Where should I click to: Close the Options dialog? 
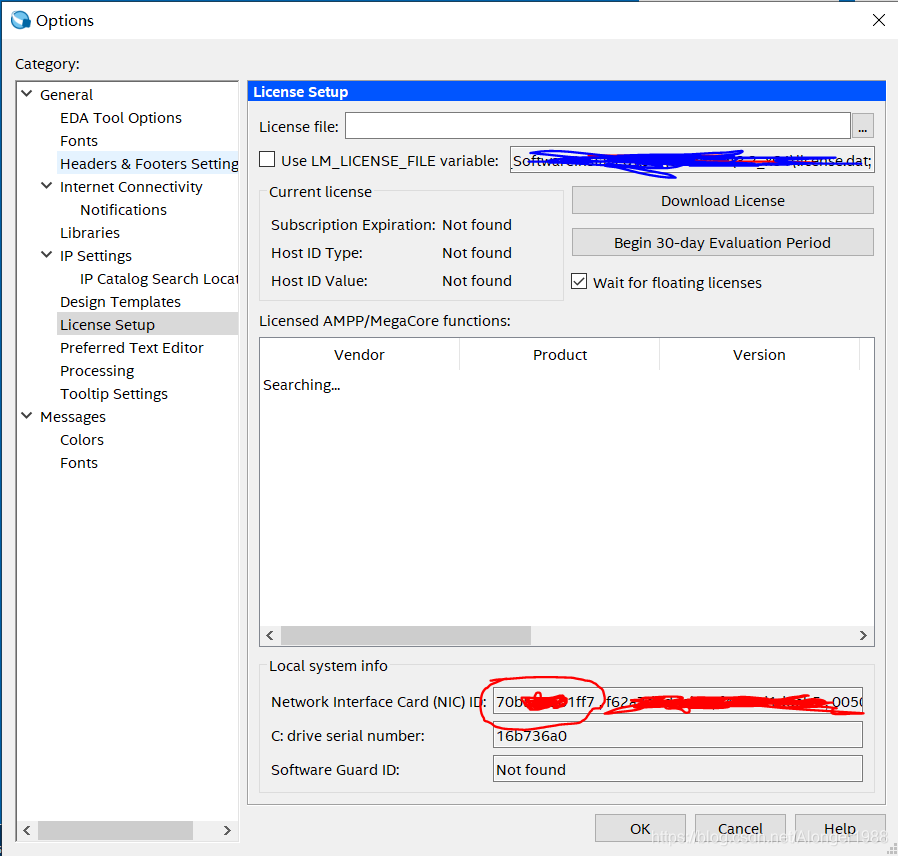click(879, 21)
